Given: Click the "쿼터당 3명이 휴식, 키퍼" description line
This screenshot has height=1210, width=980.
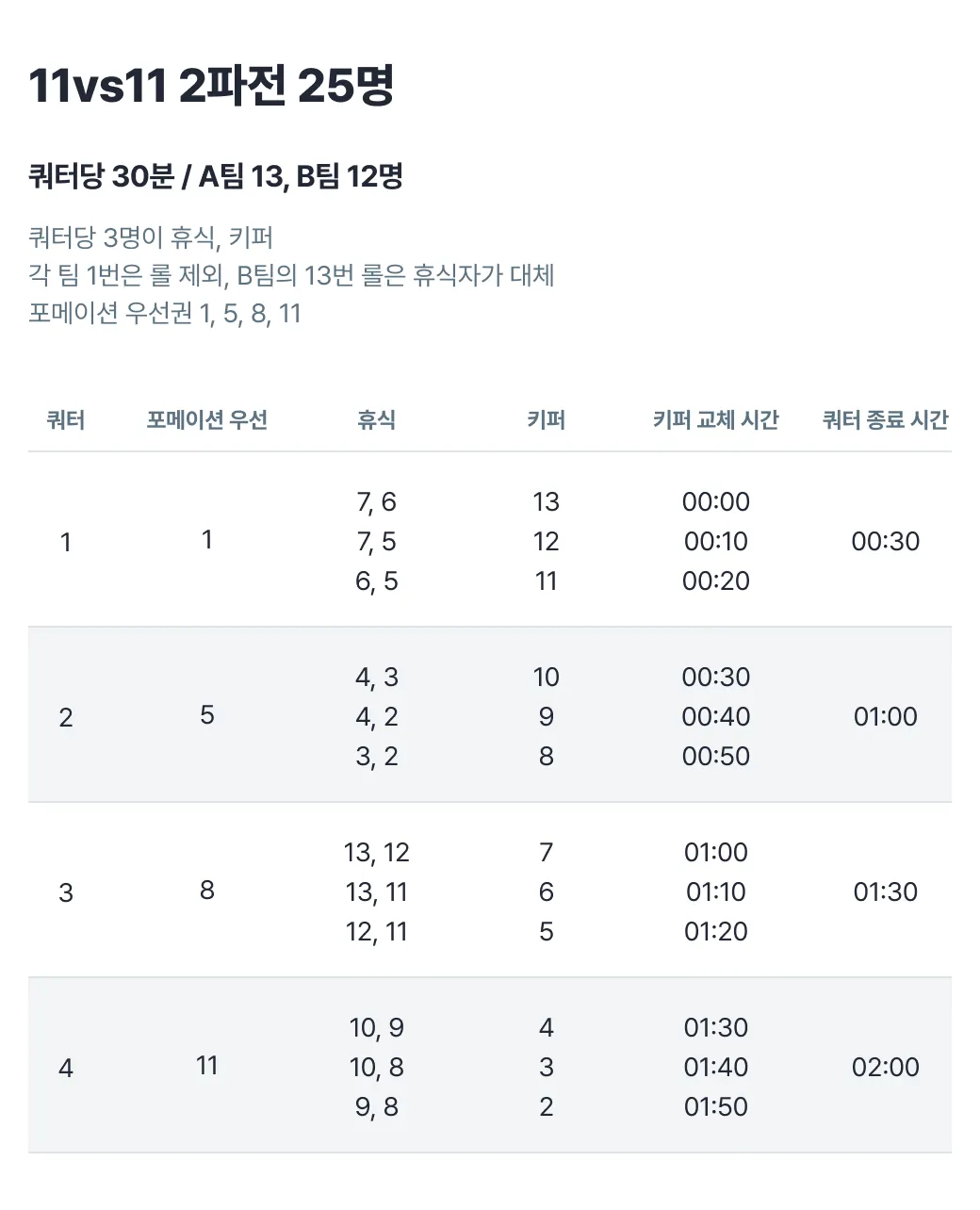Looking at the screenshot, I should (151, 237).
